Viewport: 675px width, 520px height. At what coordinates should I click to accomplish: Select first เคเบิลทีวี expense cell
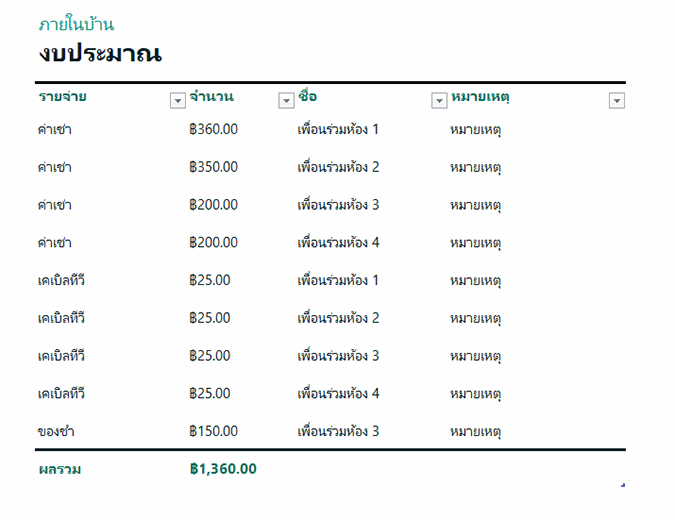click(61, 280)
